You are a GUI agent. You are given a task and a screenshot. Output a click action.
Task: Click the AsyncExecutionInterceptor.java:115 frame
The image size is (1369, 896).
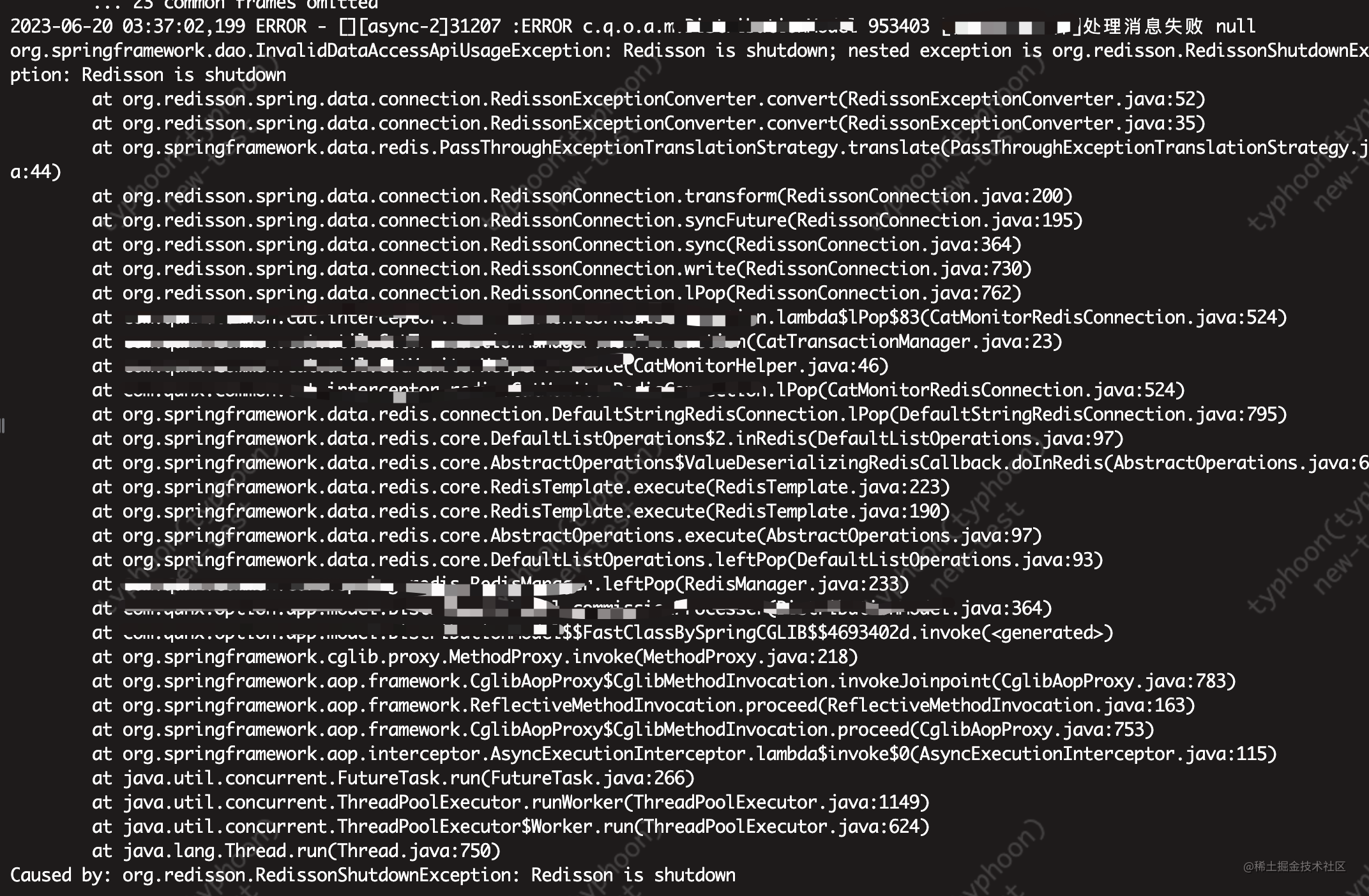click(684, 754)
